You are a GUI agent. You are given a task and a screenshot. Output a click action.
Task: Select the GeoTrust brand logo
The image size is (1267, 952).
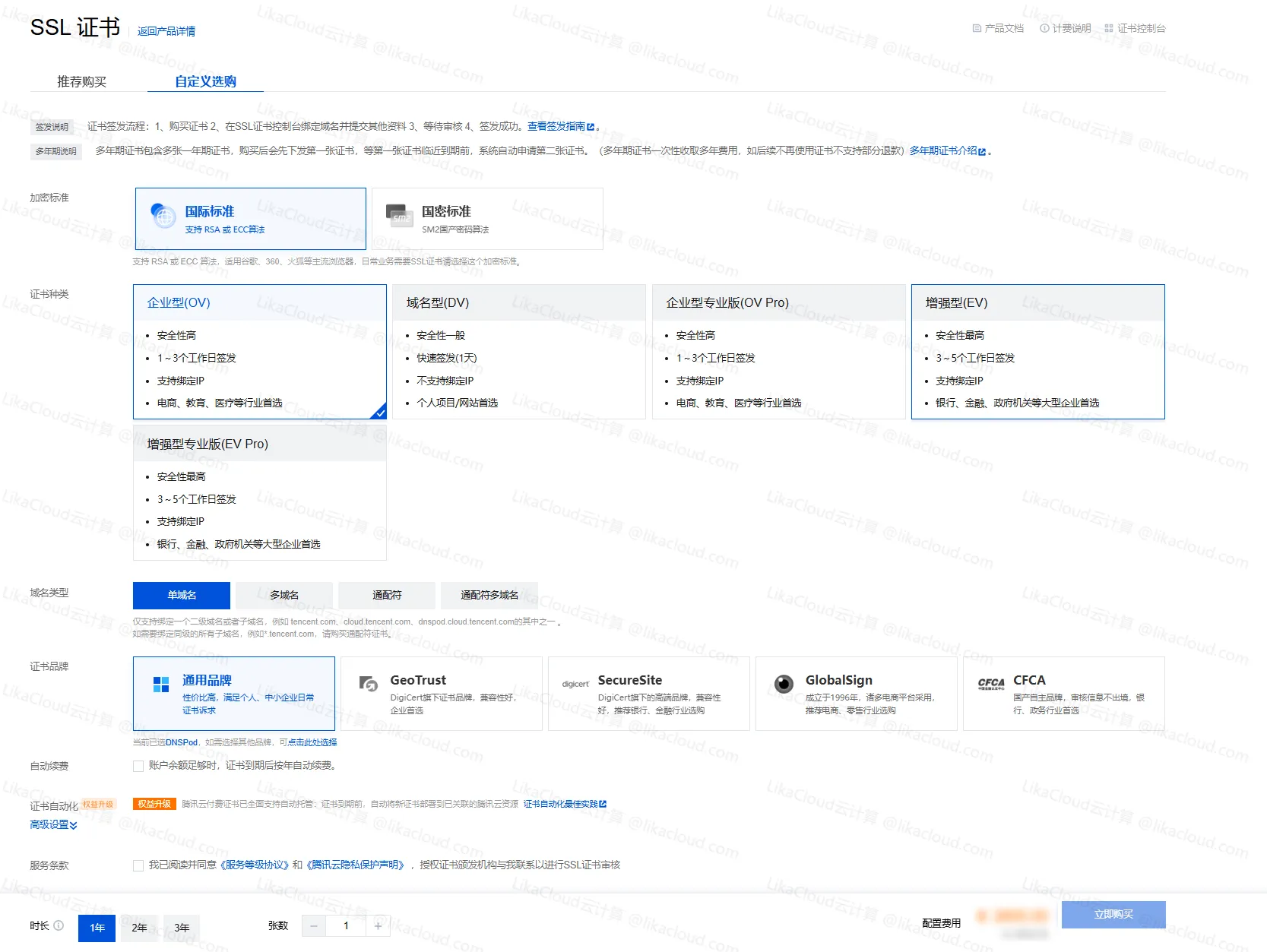tap(369, 684)
